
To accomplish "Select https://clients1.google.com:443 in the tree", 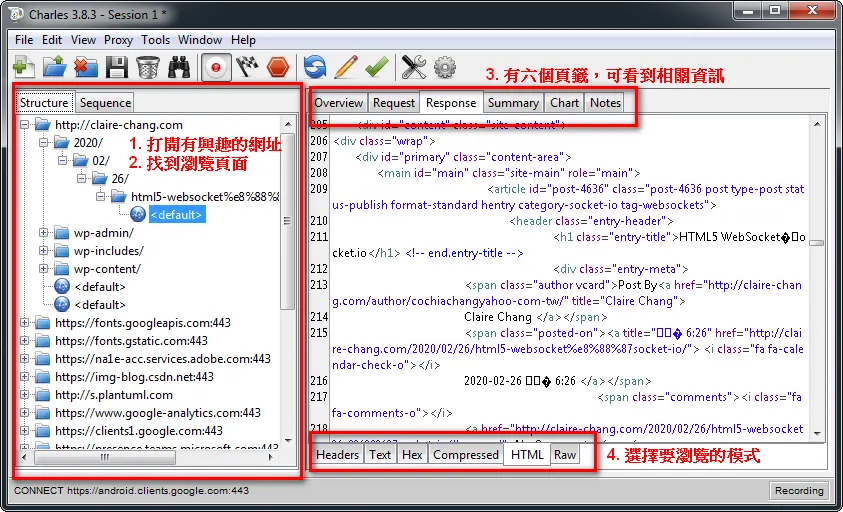I will click(139, 431).
